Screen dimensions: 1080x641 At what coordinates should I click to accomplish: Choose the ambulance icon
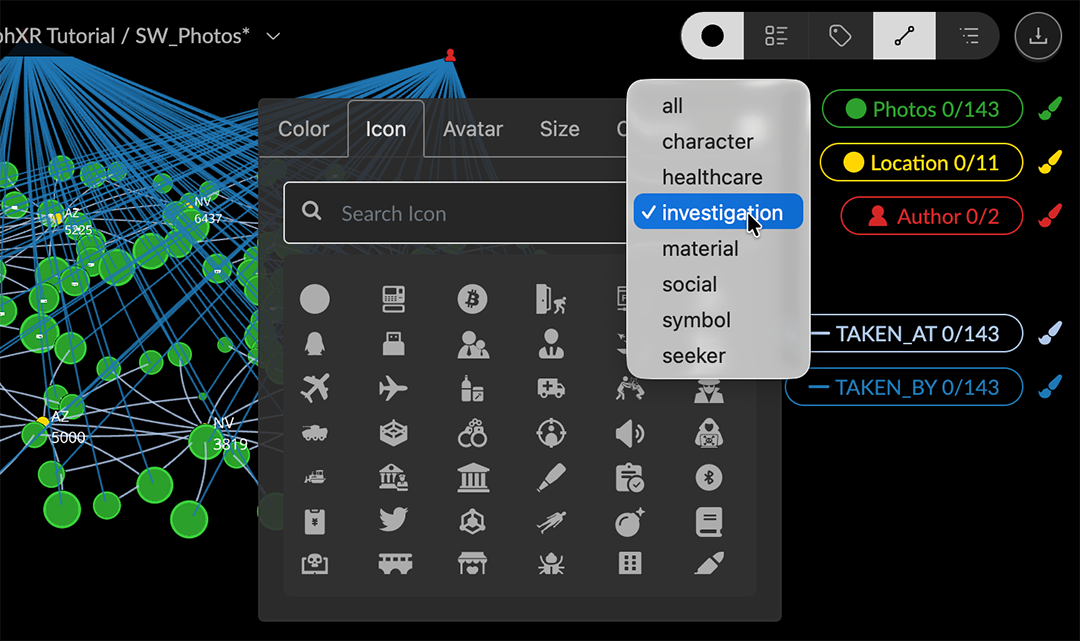[x=550, y=388]
